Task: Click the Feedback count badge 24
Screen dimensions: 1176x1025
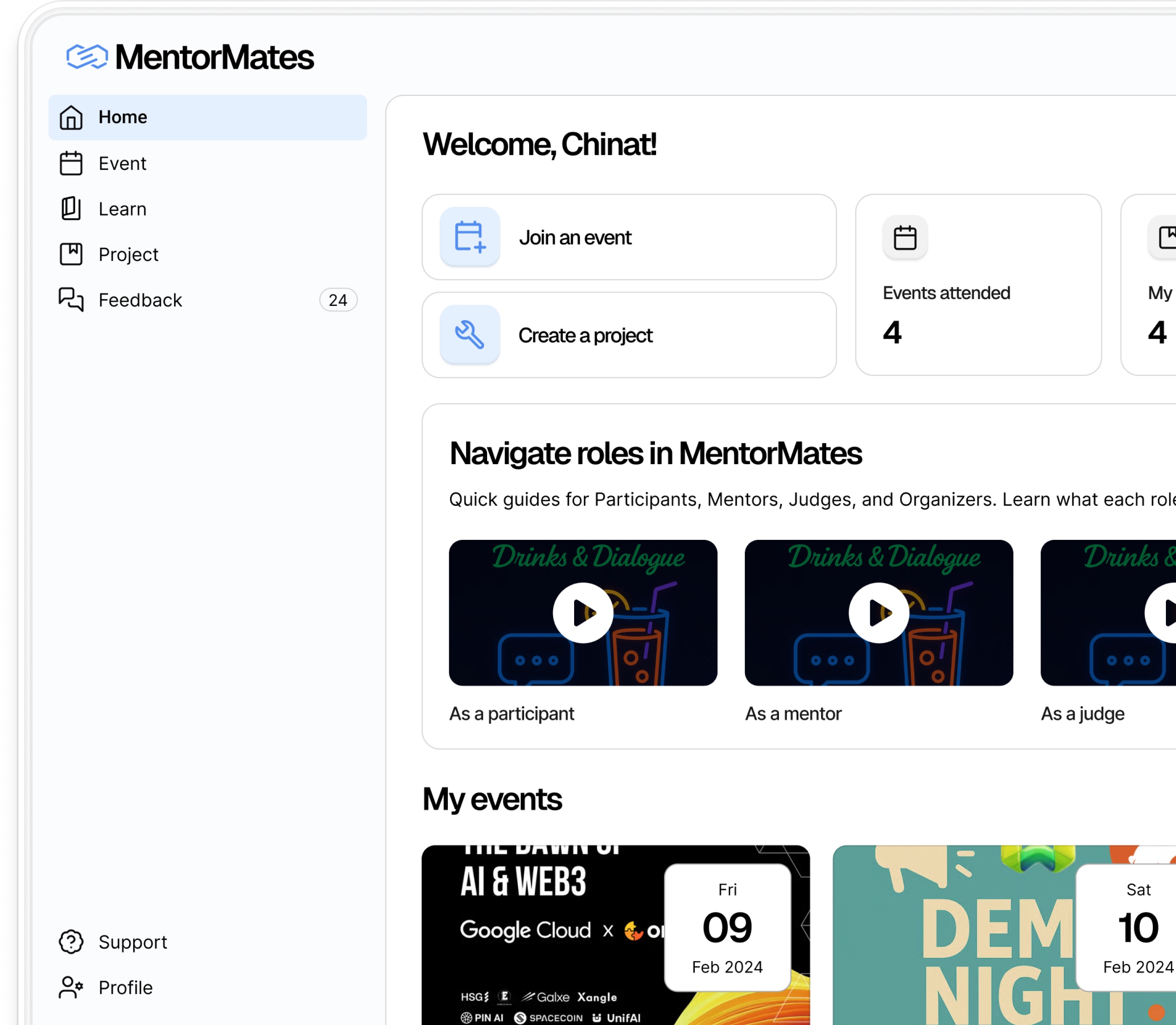Action: [x=338, y=300]
